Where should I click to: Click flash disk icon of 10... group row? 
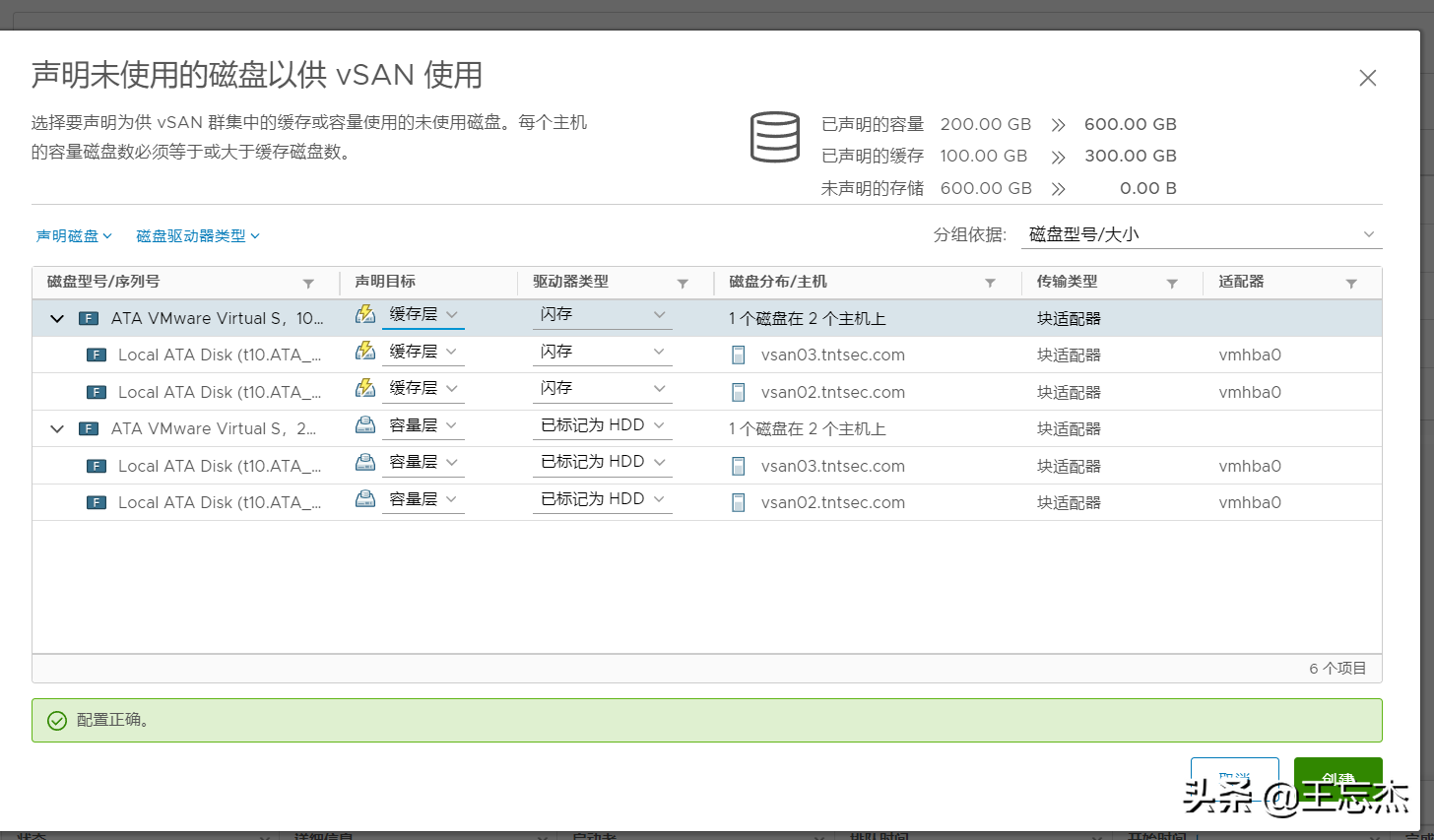coord(89,318)
